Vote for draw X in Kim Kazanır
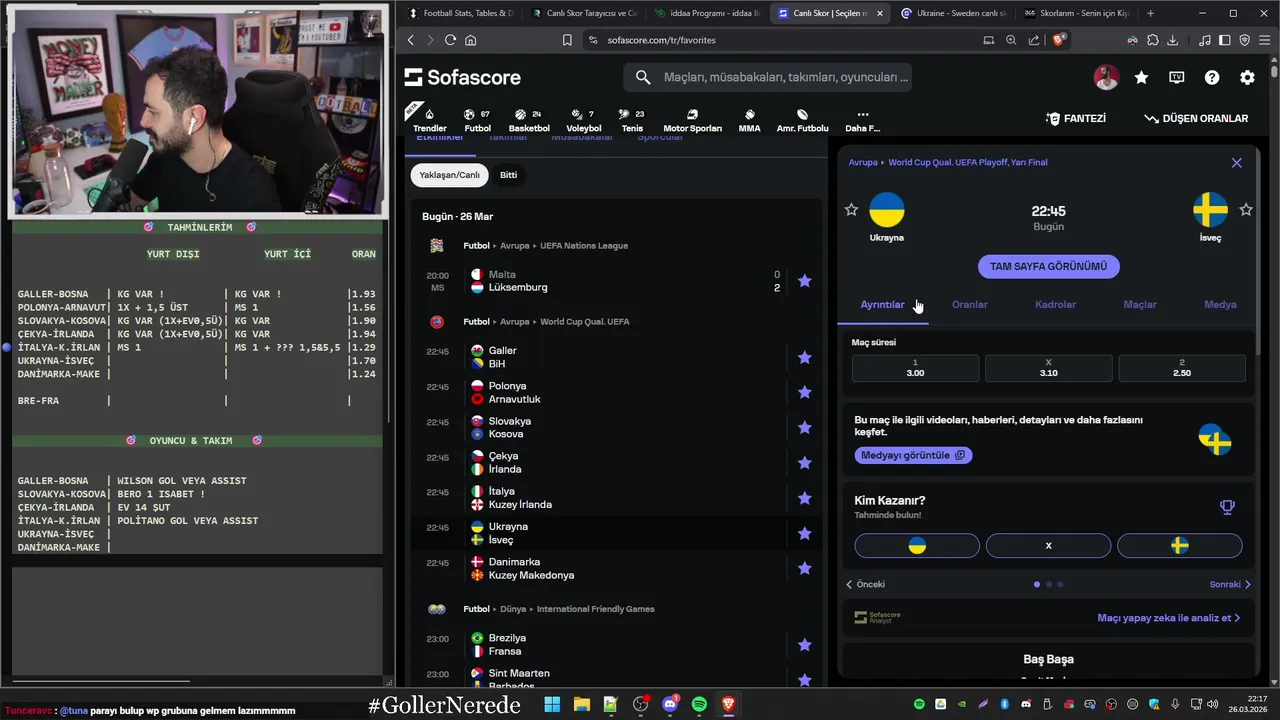 [1048, 545]
